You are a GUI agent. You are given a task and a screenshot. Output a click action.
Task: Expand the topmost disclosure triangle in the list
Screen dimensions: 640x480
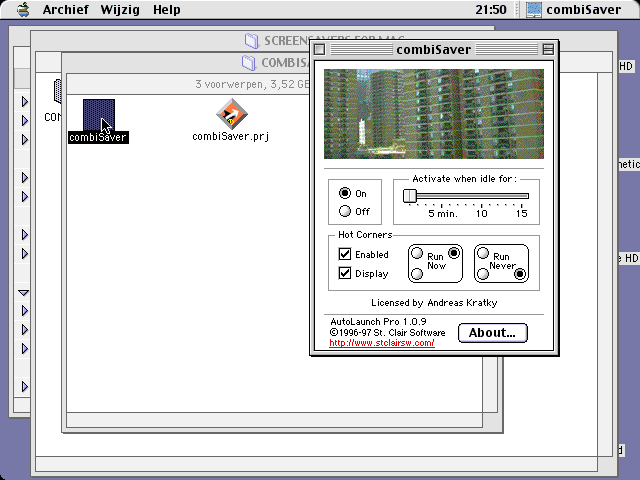pos(24,101)
